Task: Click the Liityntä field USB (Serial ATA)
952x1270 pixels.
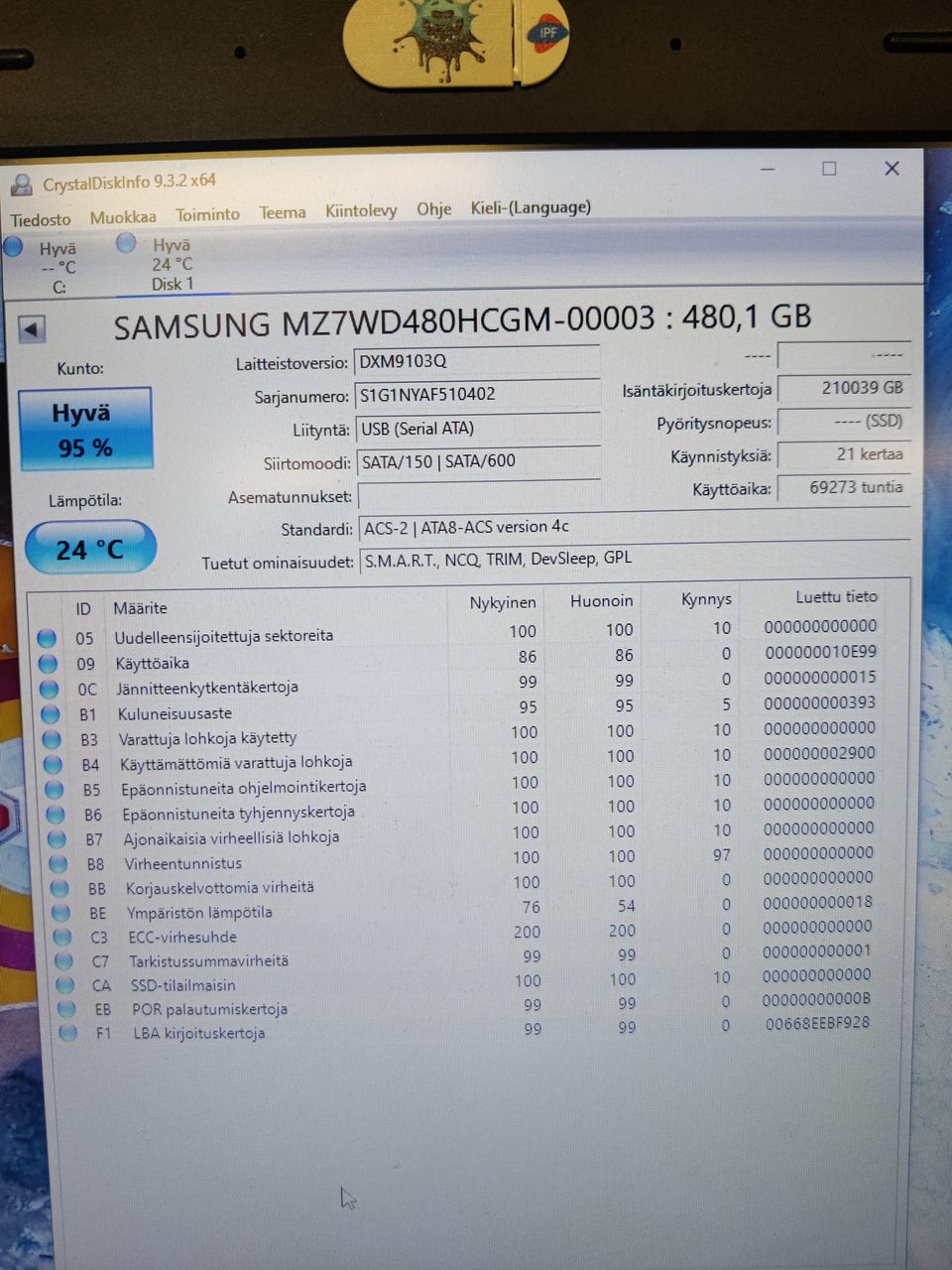Action: tap(478, 429)
